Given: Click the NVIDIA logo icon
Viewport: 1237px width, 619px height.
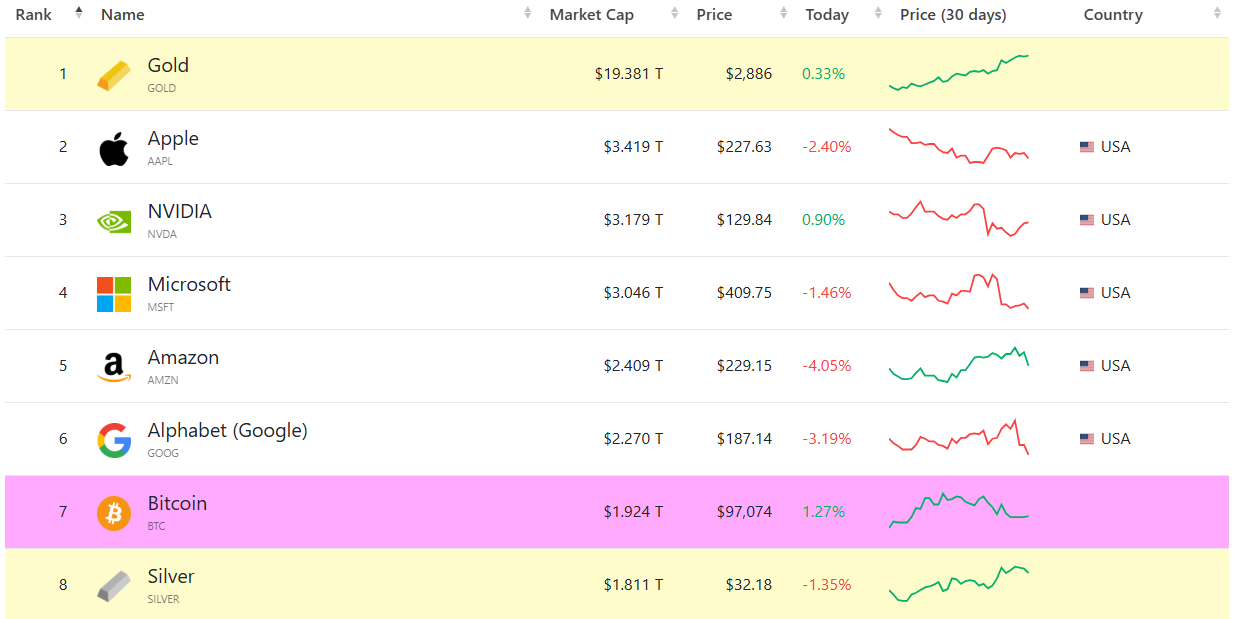Looking at the screenshot, I should point(114,221).
